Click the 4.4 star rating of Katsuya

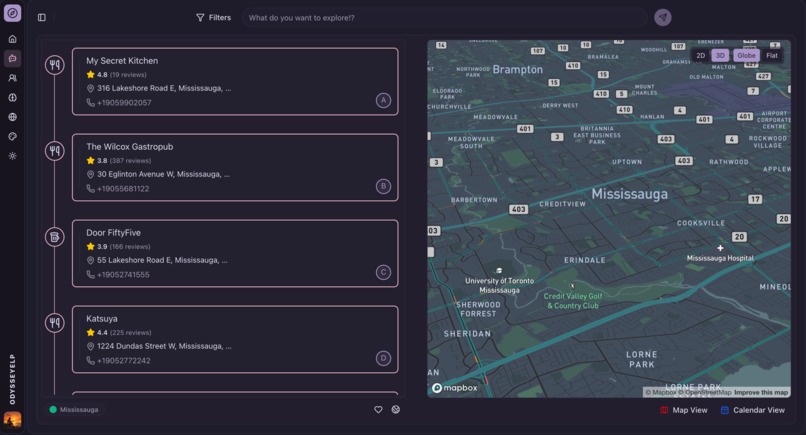(x=97, y=332)
